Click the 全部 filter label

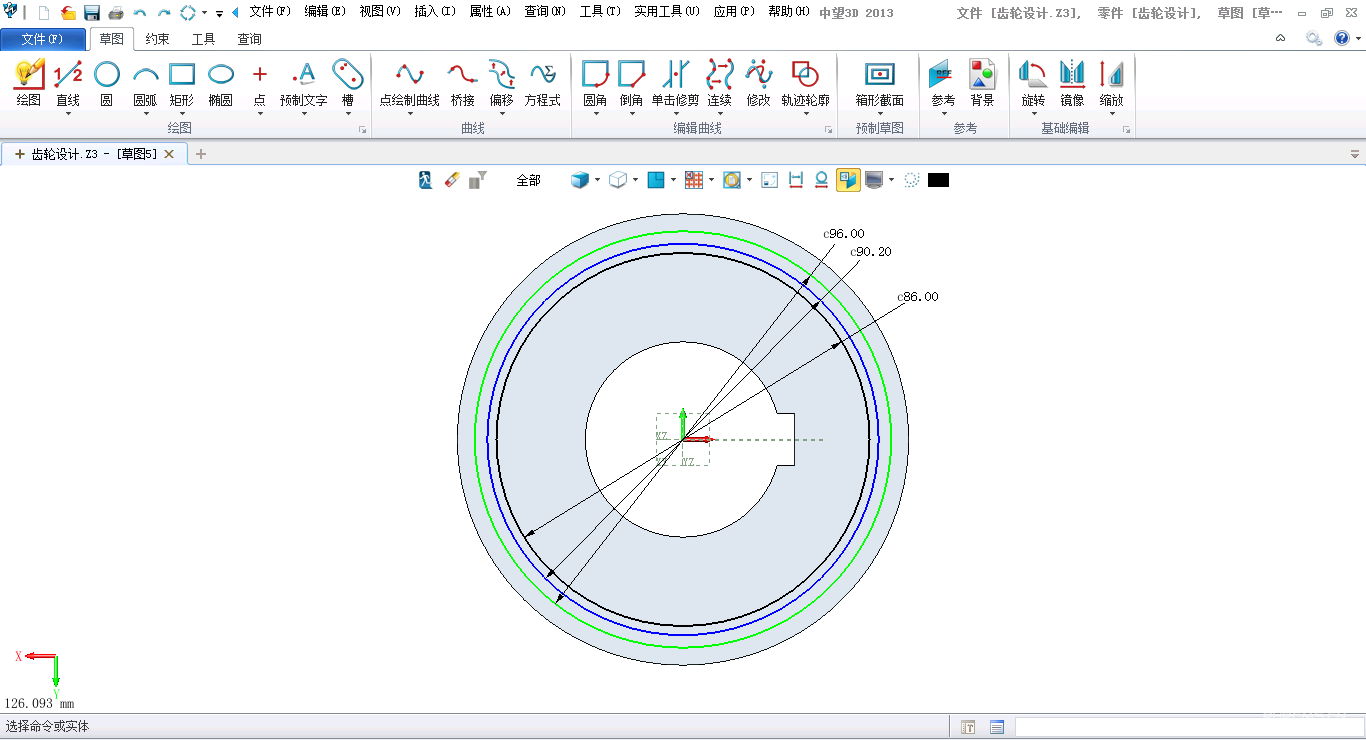point(528,181)
